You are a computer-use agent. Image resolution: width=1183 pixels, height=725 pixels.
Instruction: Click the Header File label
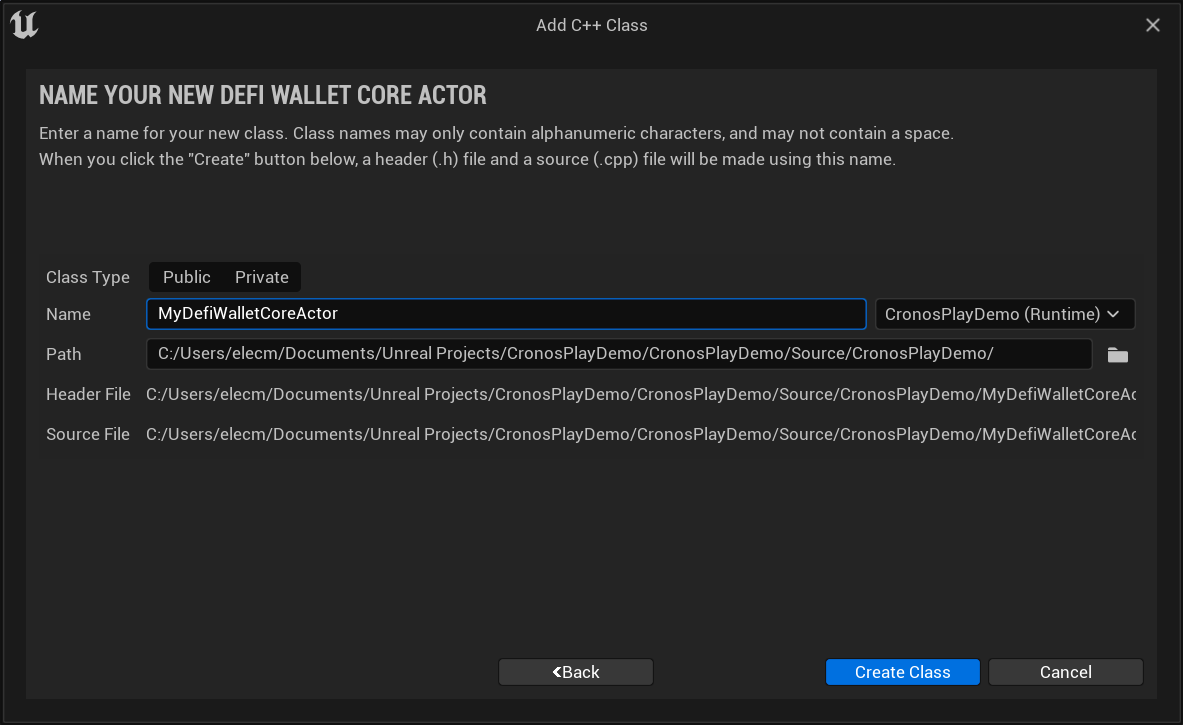coord(88,394)
